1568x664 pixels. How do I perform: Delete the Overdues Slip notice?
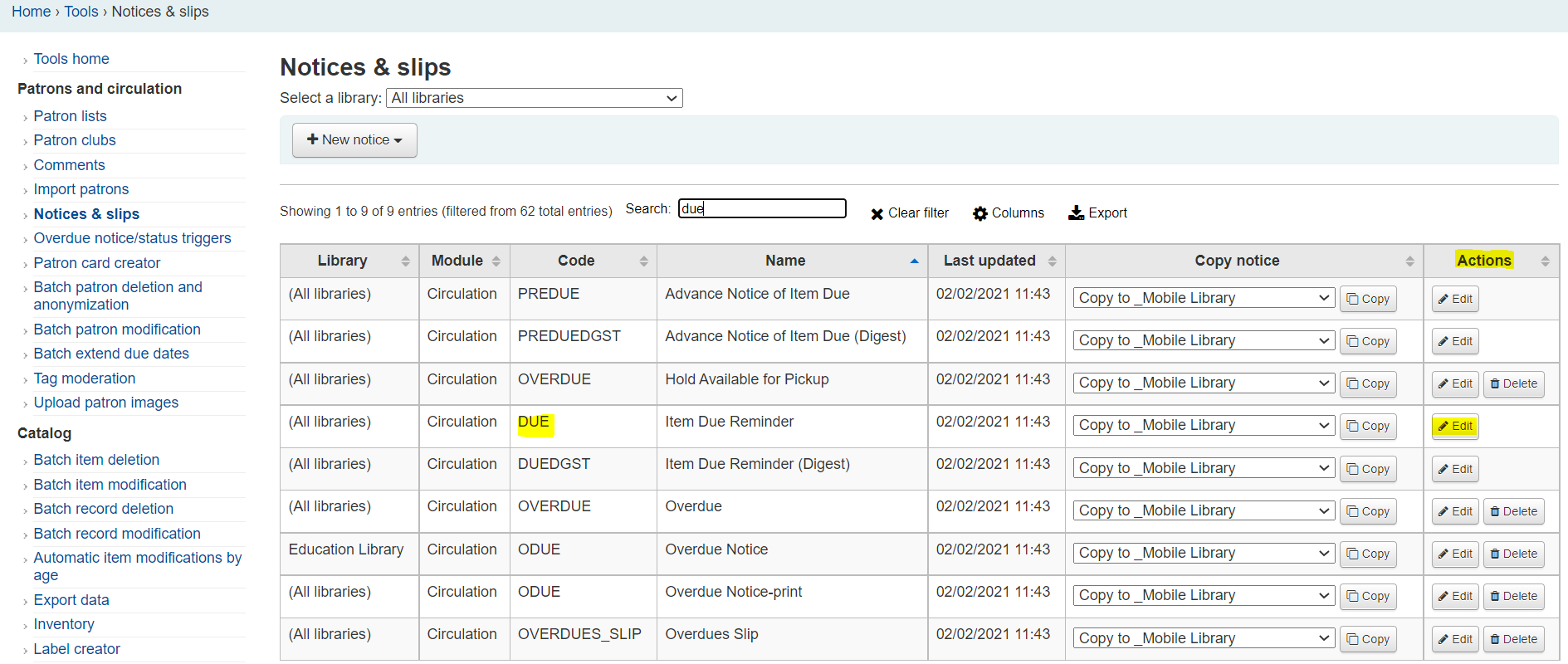[x=1514, y=639]
